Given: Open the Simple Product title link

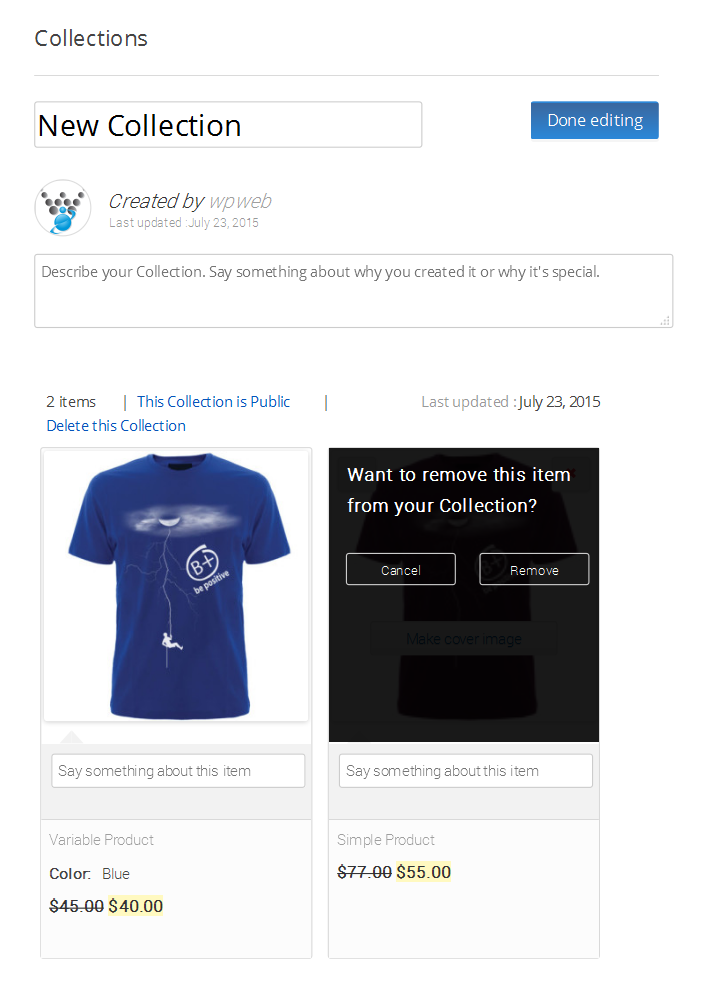Looking at the screenshot, I should 386,840.
